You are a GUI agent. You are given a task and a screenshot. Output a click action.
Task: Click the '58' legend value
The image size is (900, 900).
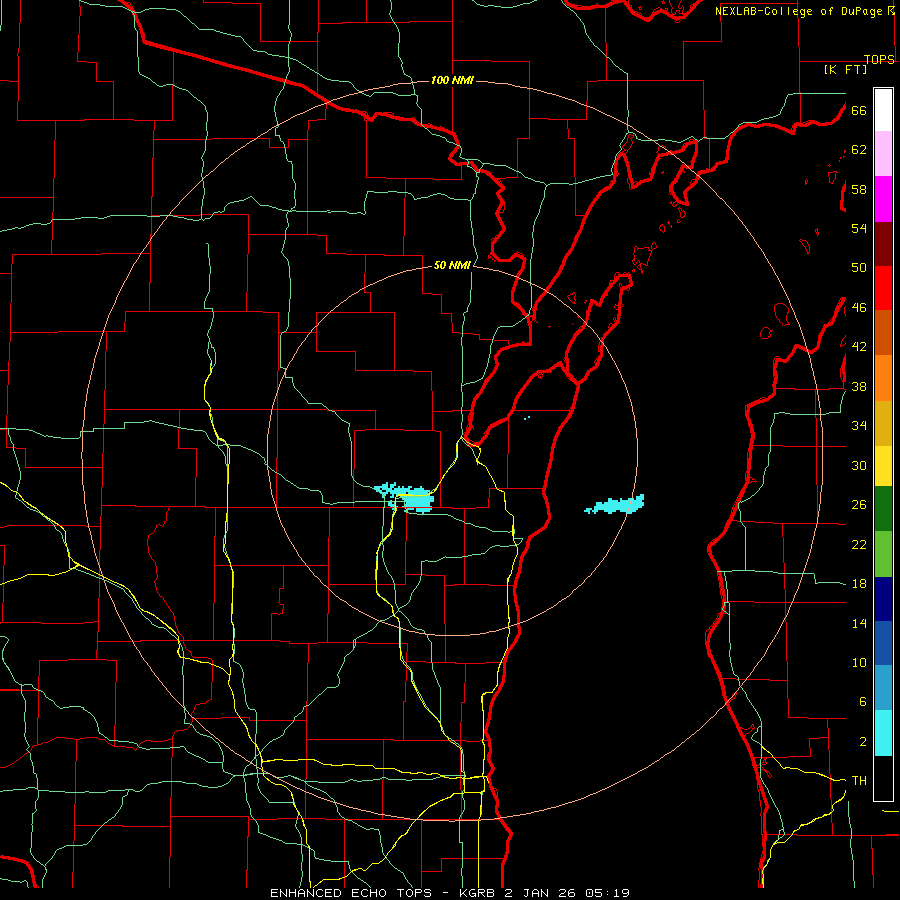[859, 189]
